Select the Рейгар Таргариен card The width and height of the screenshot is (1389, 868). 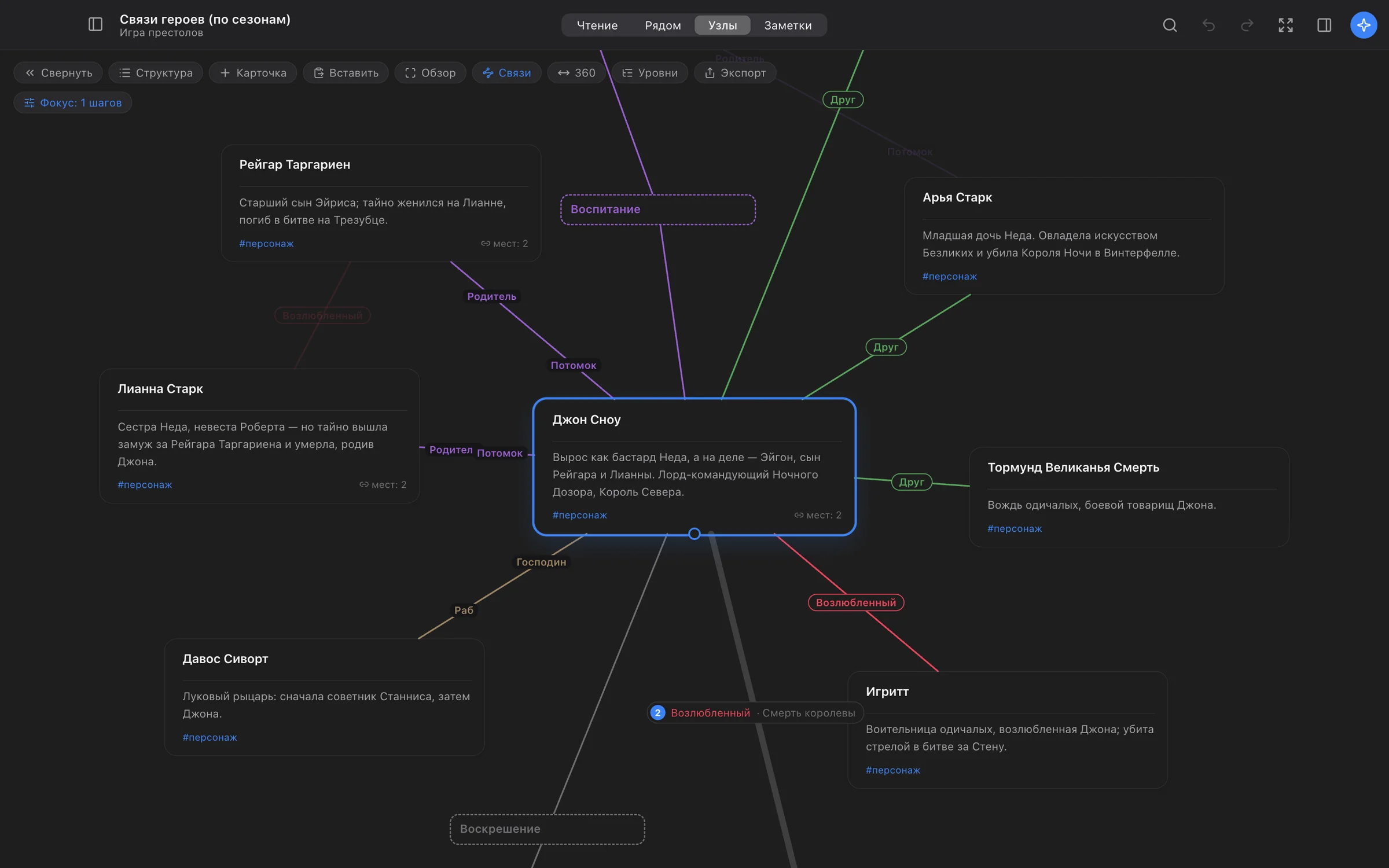(x=381, y=203)
